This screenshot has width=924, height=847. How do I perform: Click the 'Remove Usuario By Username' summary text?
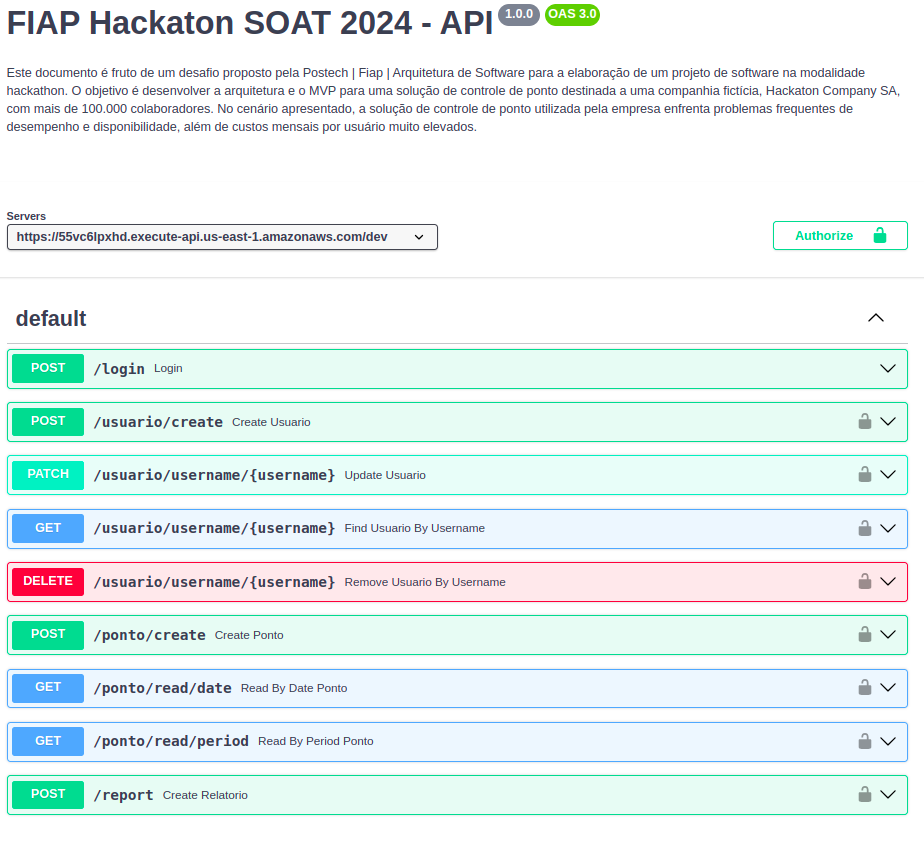[425, 582]
